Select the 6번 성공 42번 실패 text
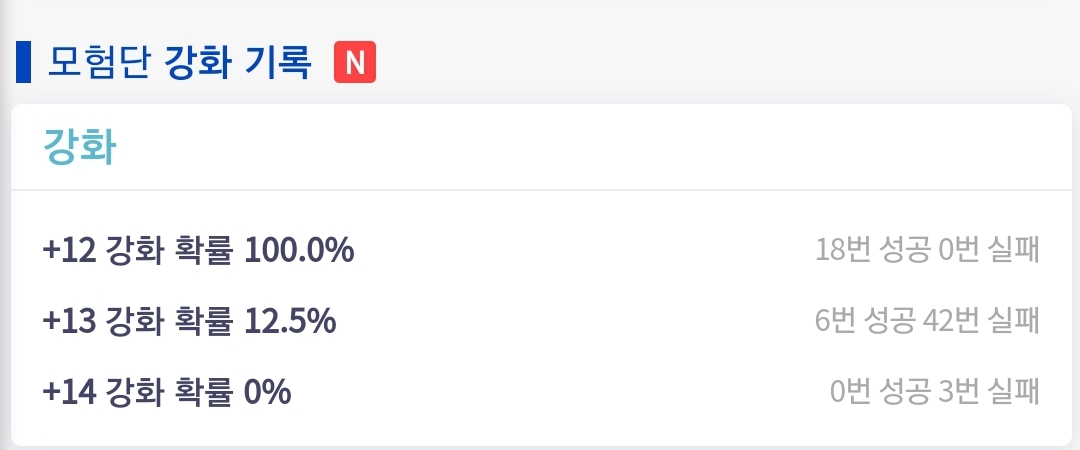Screen dimensions: 1080x450 927,321
